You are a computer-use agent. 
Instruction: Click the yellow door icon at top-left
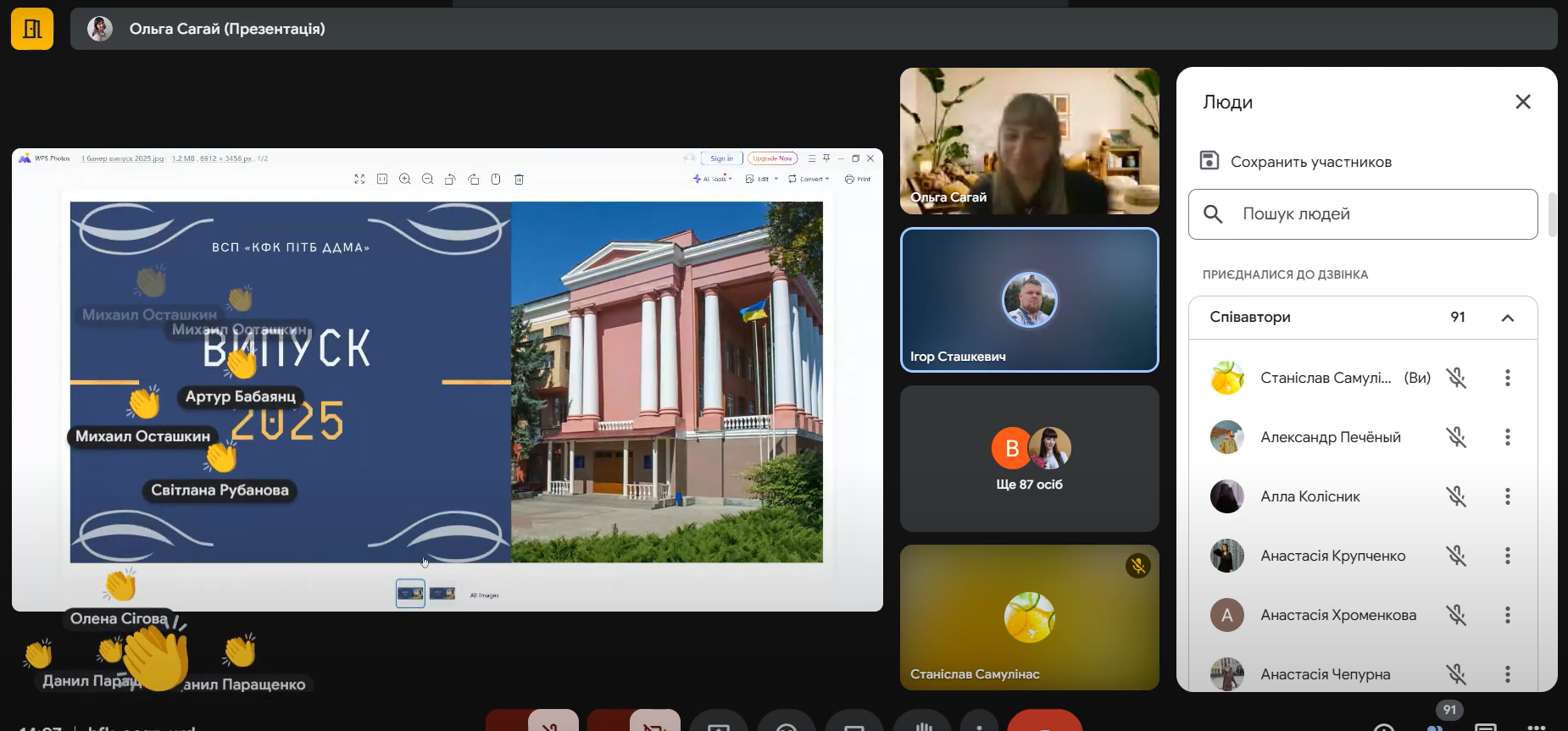(32, 29)
